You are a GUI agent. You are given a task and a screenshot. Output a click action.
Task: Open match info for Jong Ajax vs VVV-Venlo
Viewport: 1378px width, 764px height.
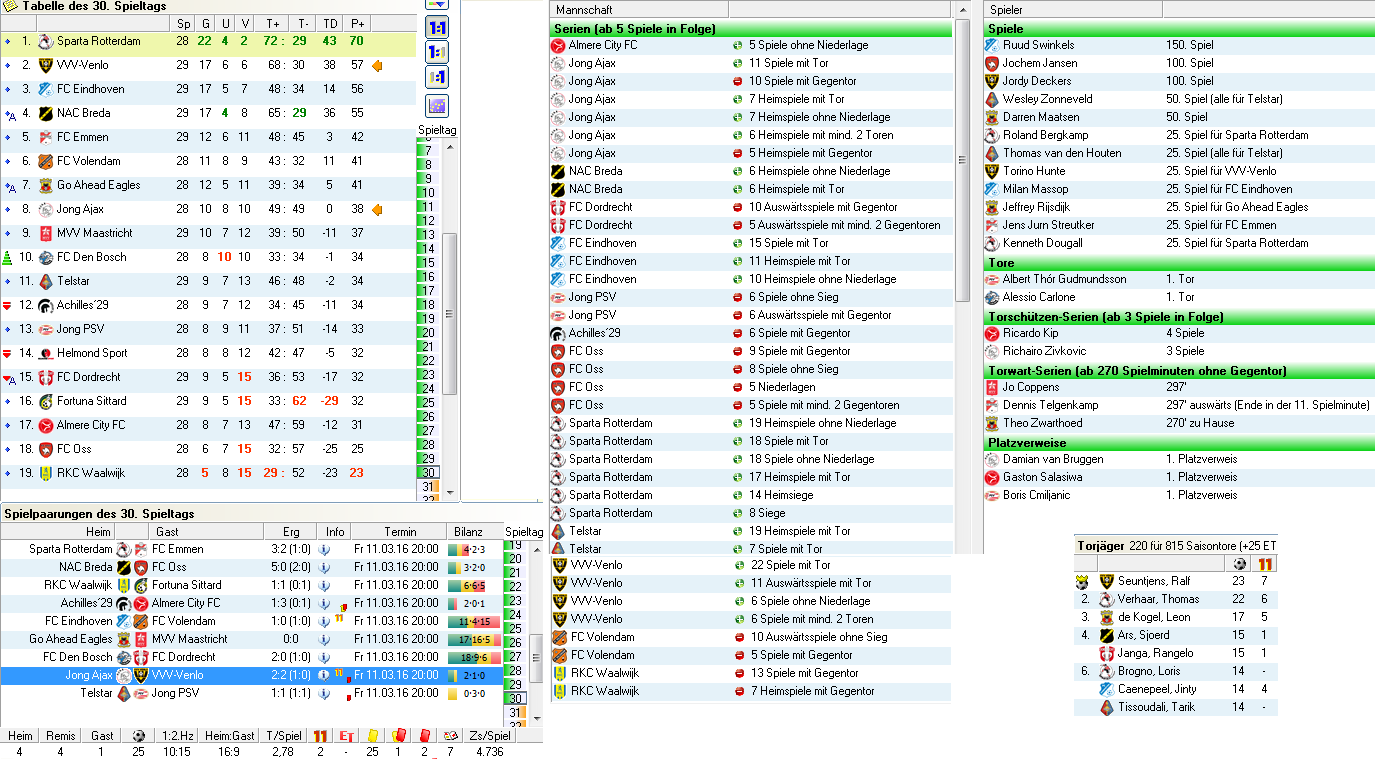coord(324,675)
